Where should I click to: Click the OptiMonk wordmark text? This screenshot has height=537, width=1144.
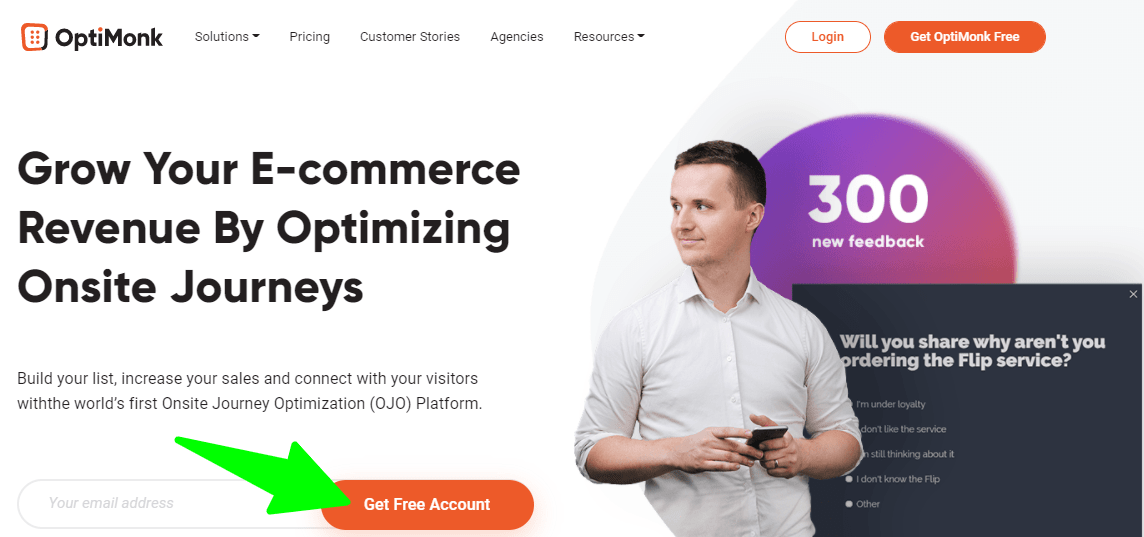pos(109,37)
